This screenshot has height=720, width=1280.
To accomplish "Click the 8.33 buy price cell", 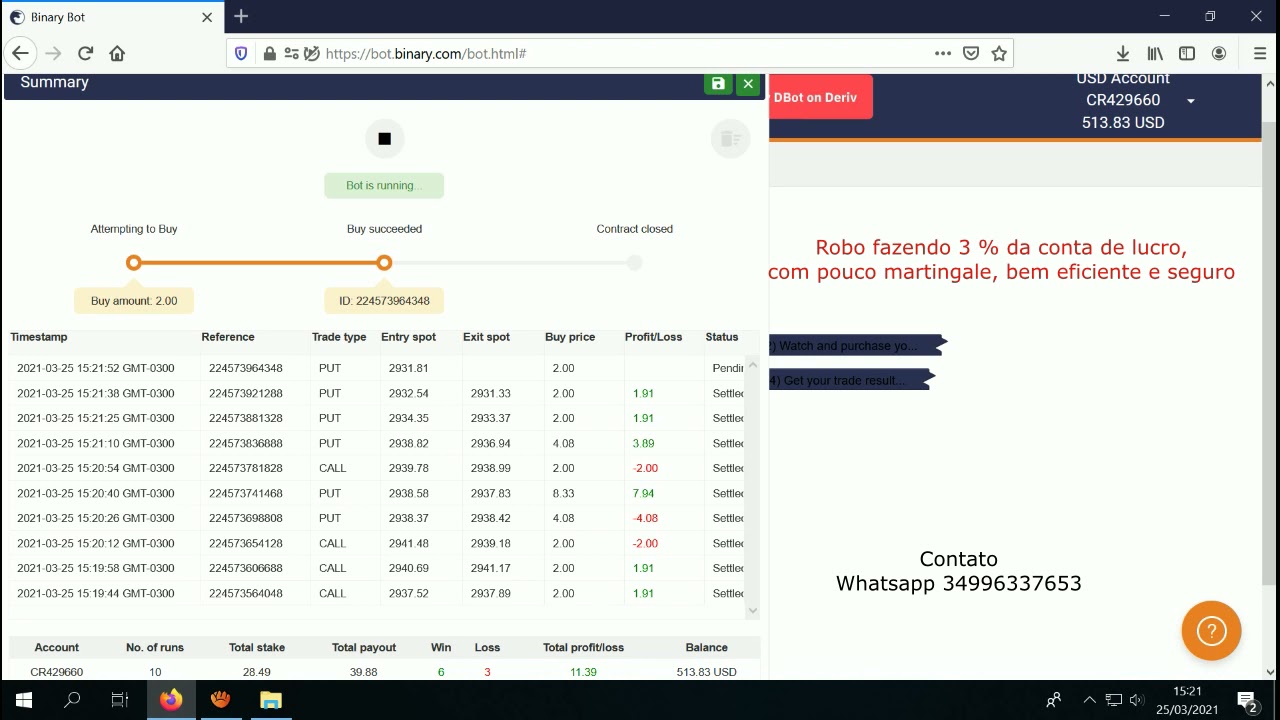I will coord(563,493).
